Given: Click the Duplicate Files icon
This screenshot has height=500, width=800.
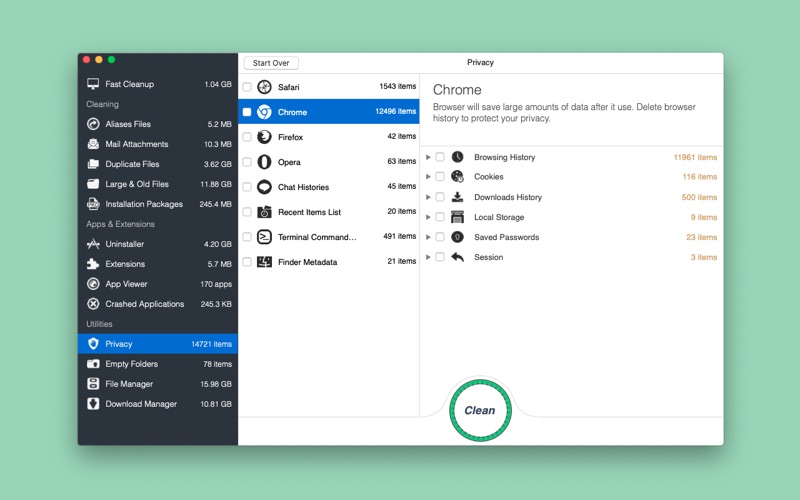Looking at the screenshot, I should click(93, 164).
